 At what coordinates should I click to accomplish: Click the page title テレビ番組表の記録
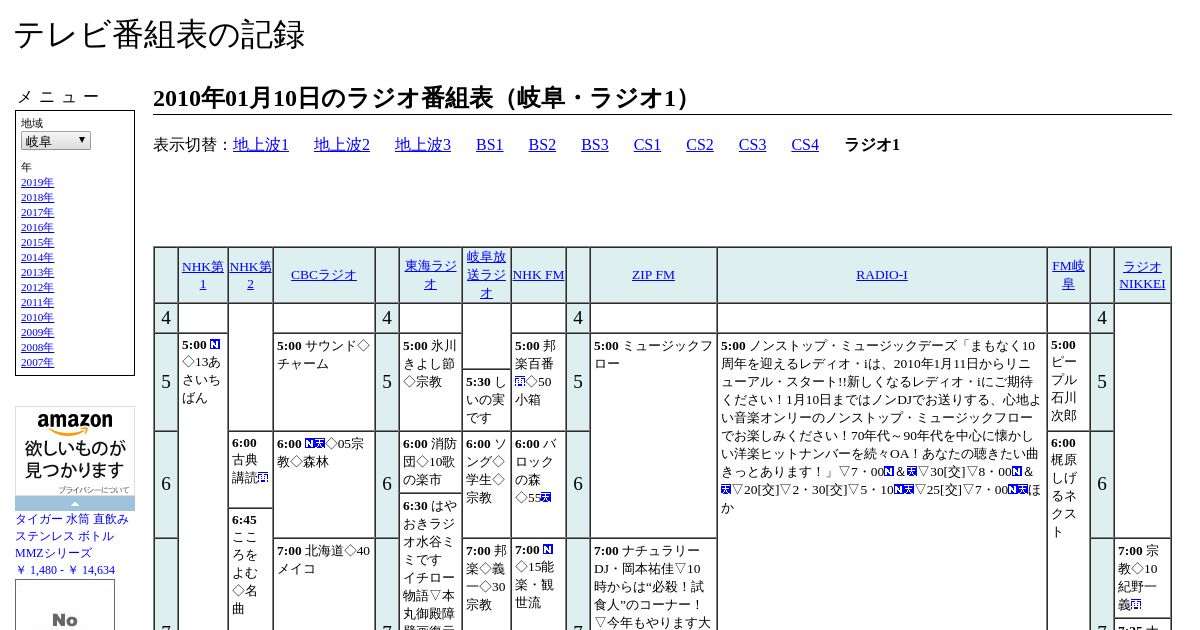tap(159, 35)
